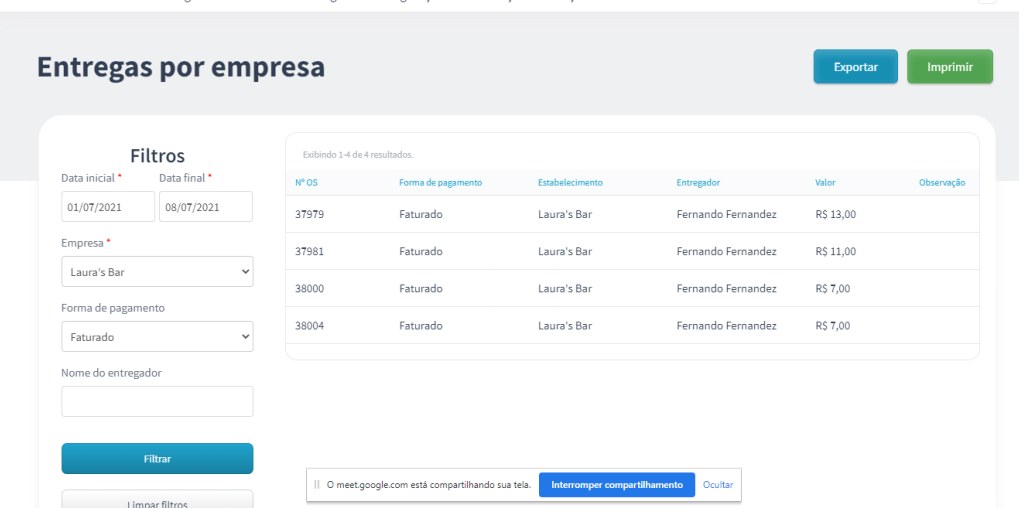The height and width of the screenshot is (508, 1019).
Task: Click the Estabelecimento column header
Action: (x=570, y=183)
